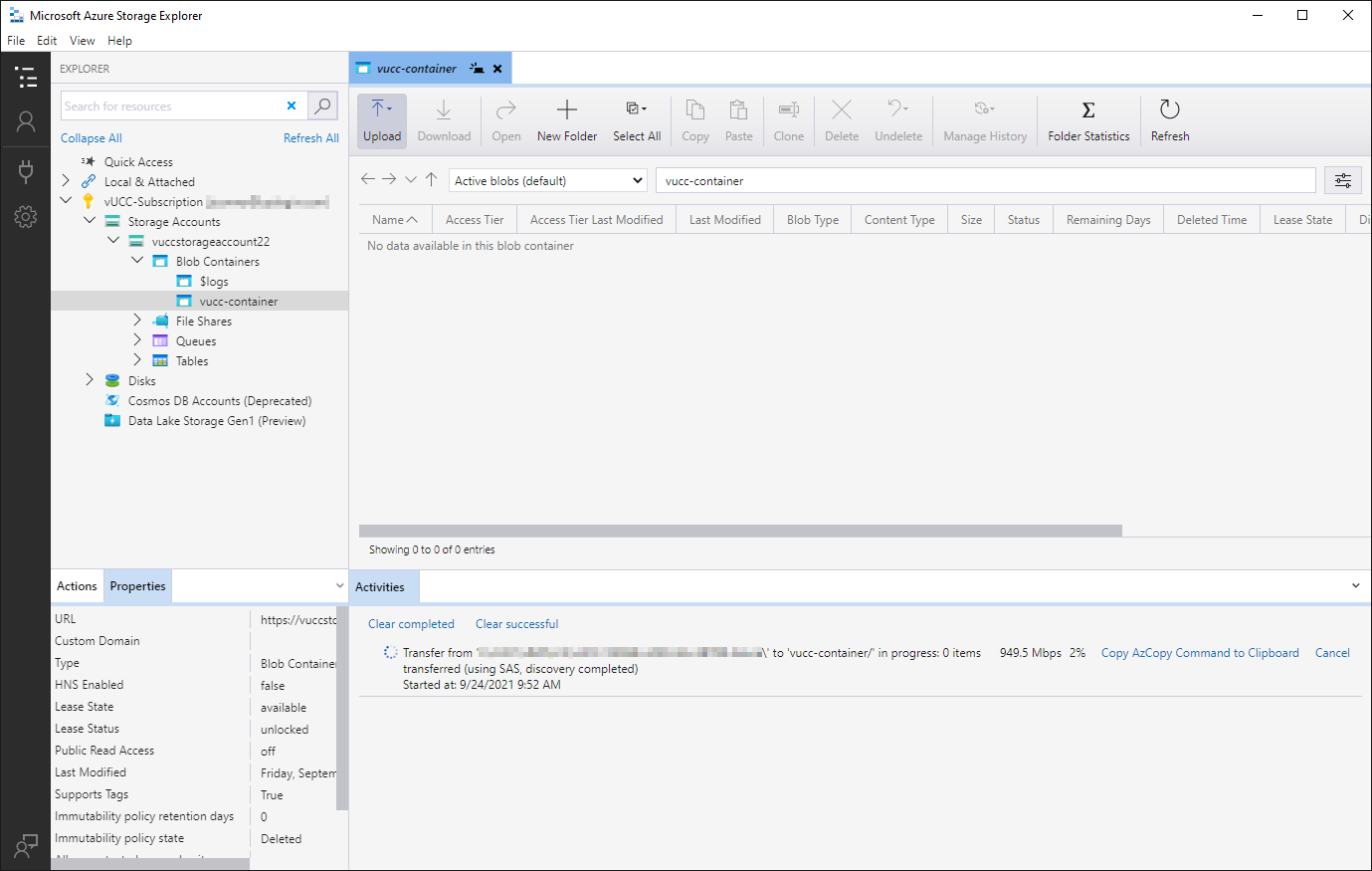The width and height of the screenshot is (1372, 871).
Task: Clear the search box with X
Action: tap(292, 106)
